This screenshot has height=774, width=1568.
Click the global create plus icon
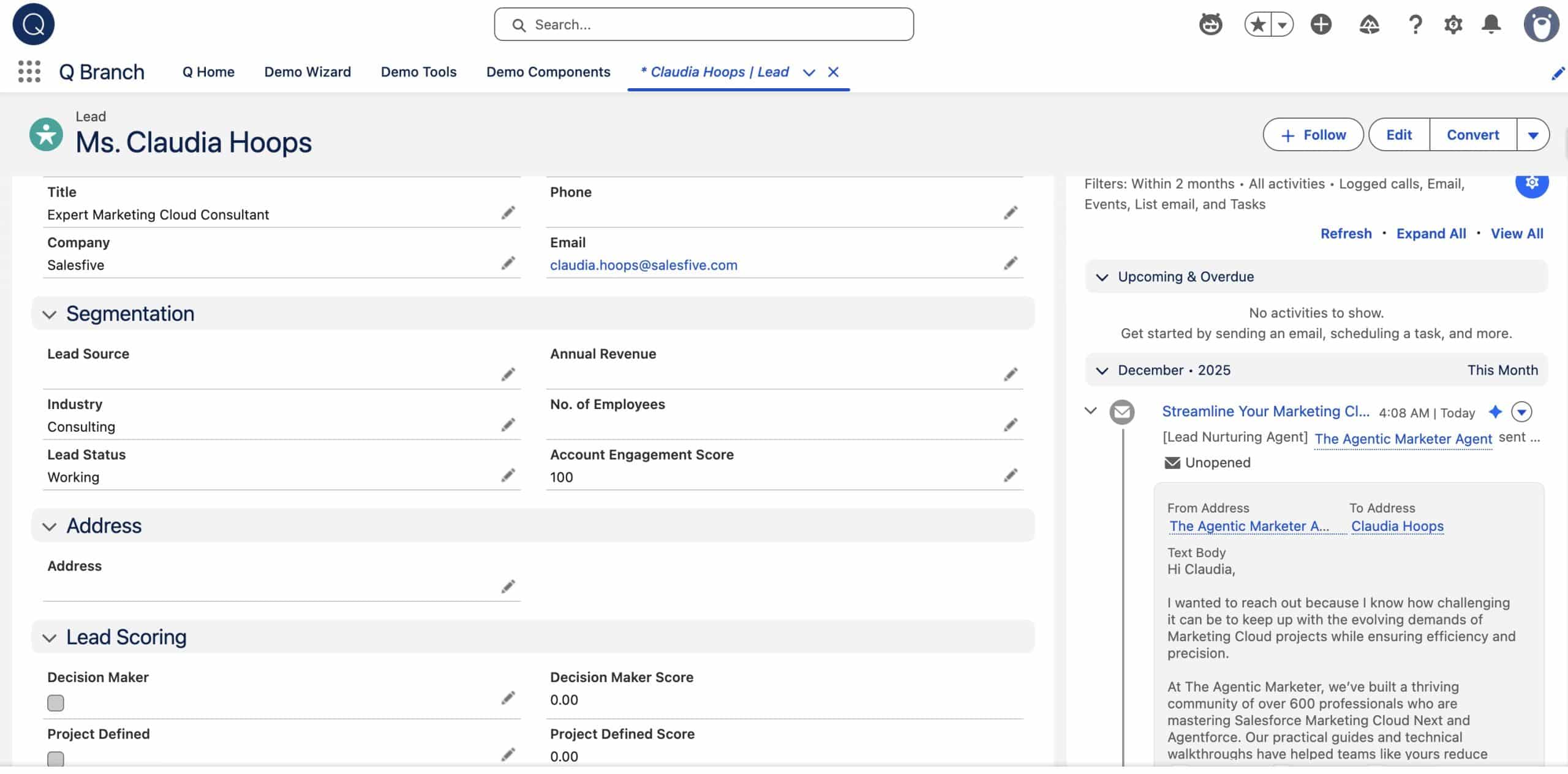click(x=1321, y=24)
